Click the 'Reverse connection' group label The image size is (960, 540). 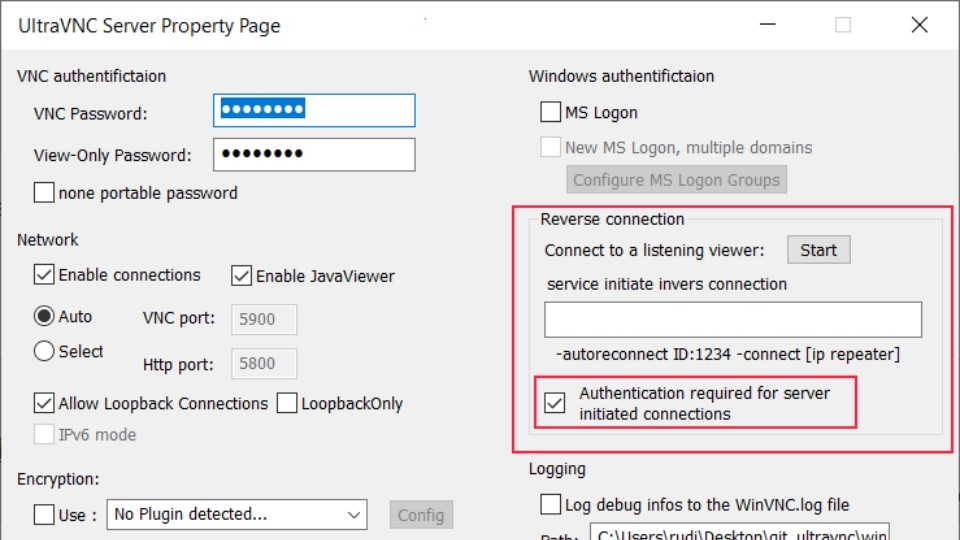tap(612, 219)
